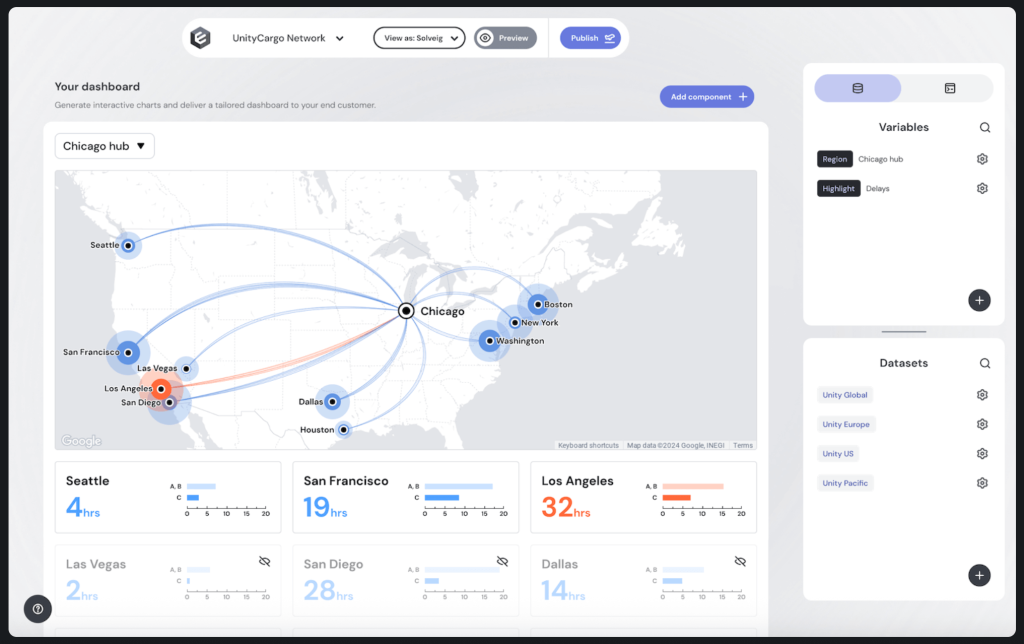Screen dimensions: 1024x644
Task: Open settings gear for Unity Pacific dataset
Action: click(x=982, y=483)
